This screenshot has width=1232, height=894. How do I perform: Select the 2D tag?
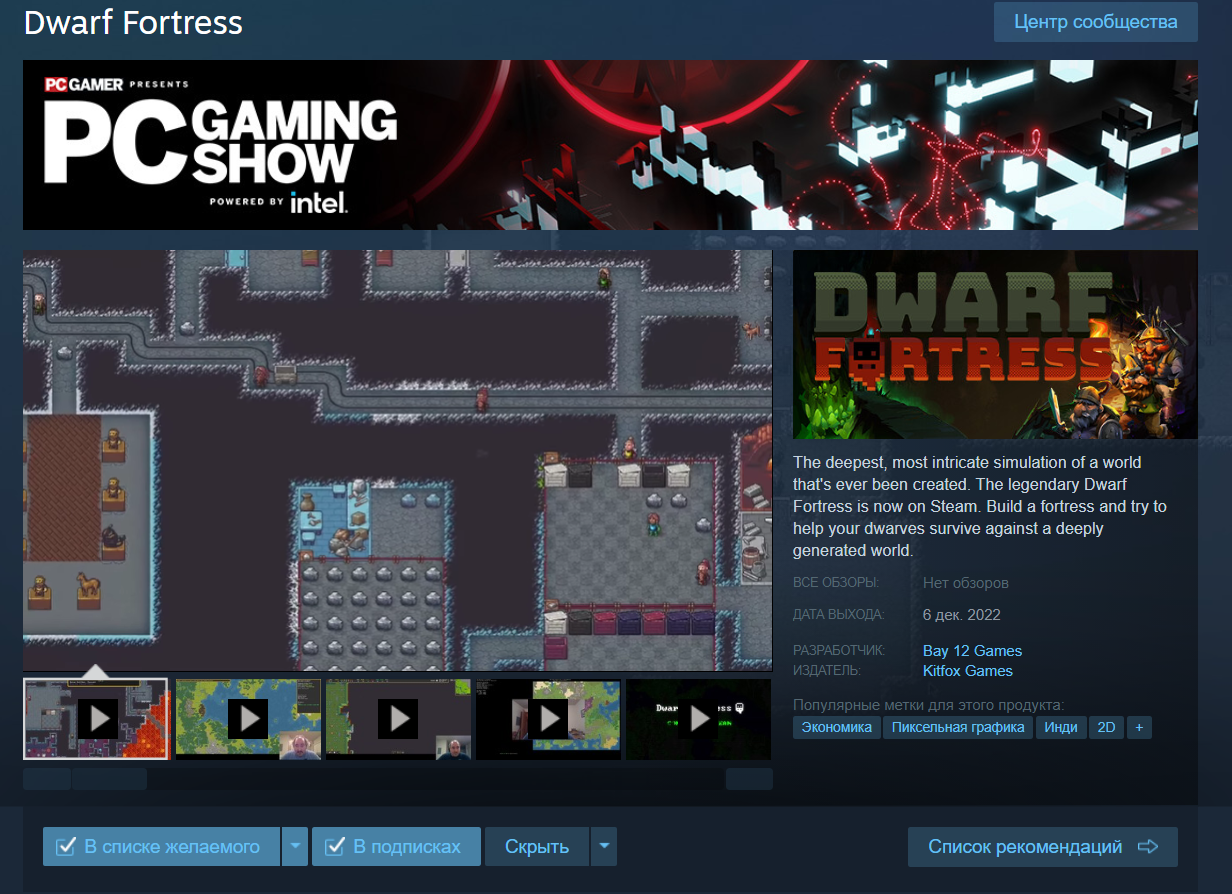[x=1106, y=727]
